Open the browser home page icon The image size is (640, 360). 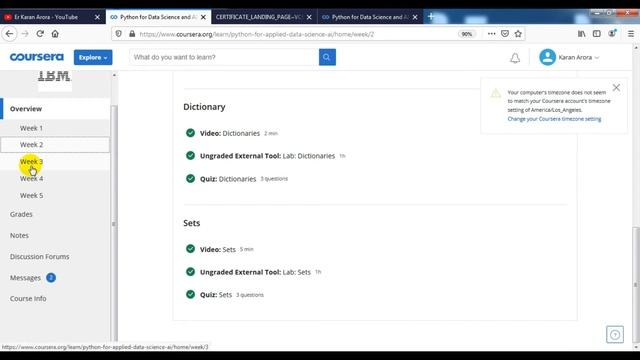[55, 34]
